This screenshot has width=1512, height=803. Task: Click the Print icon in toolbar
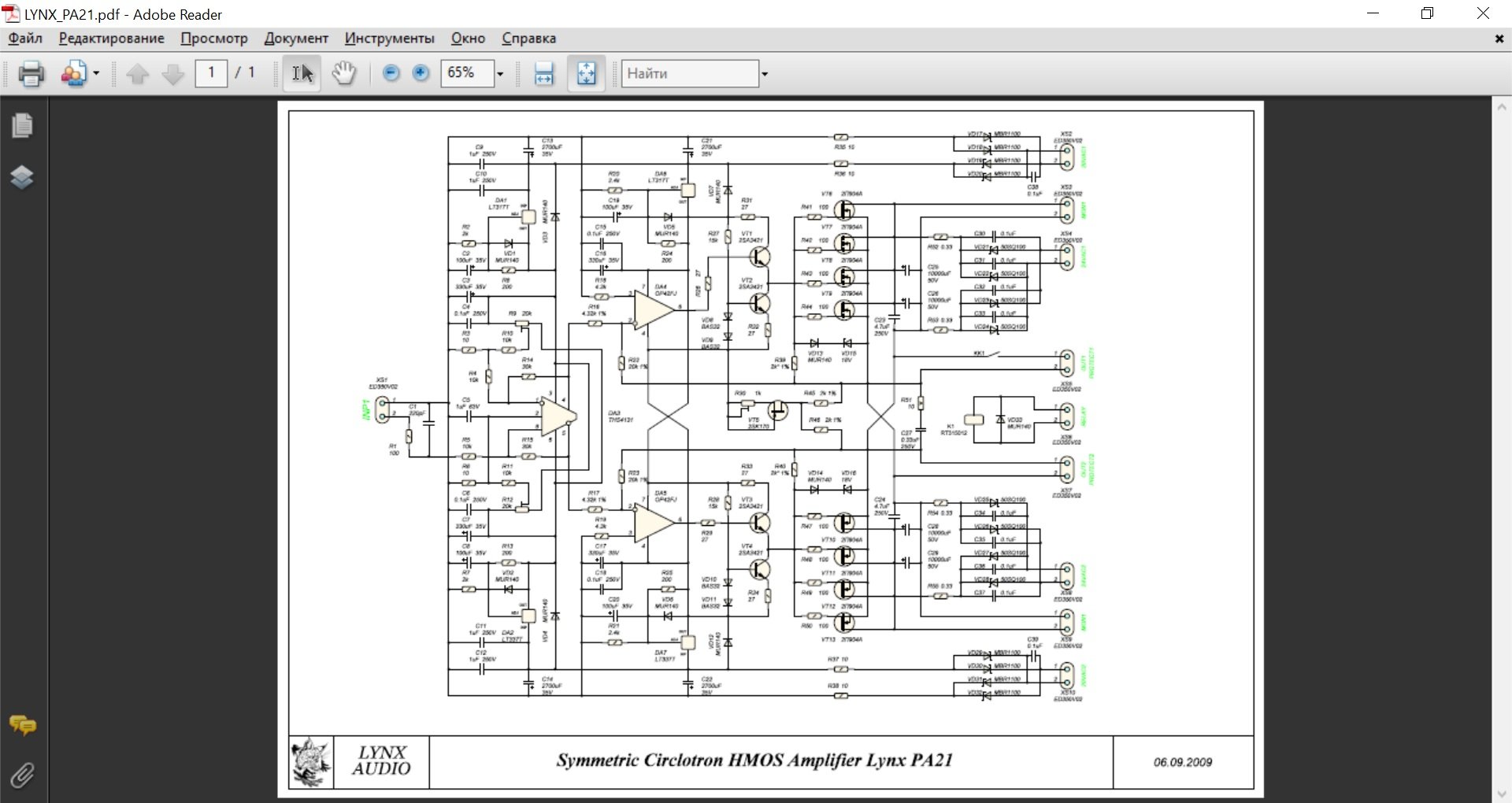pos(31,74)
